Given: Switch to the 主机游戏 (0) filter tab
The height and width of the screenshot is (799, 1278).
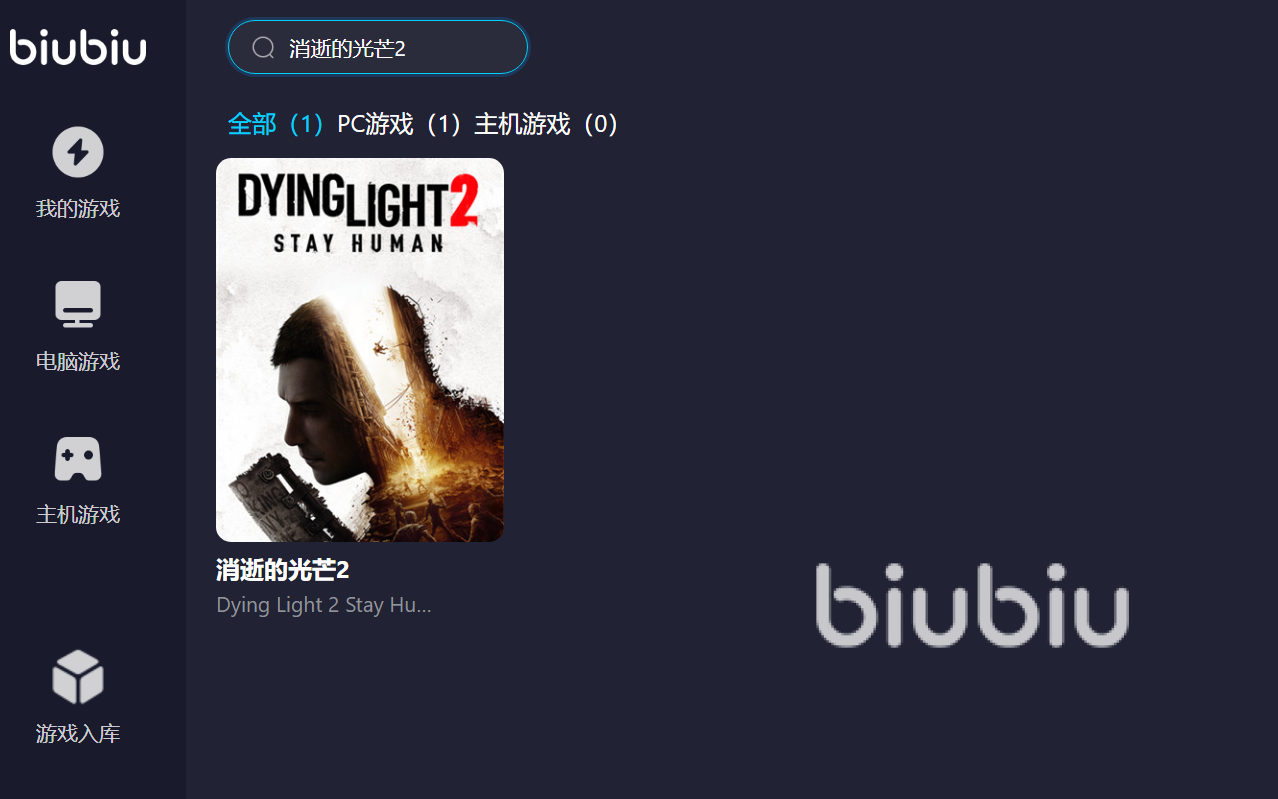Looking at the screenshot, I should click(x=548, y=124).
